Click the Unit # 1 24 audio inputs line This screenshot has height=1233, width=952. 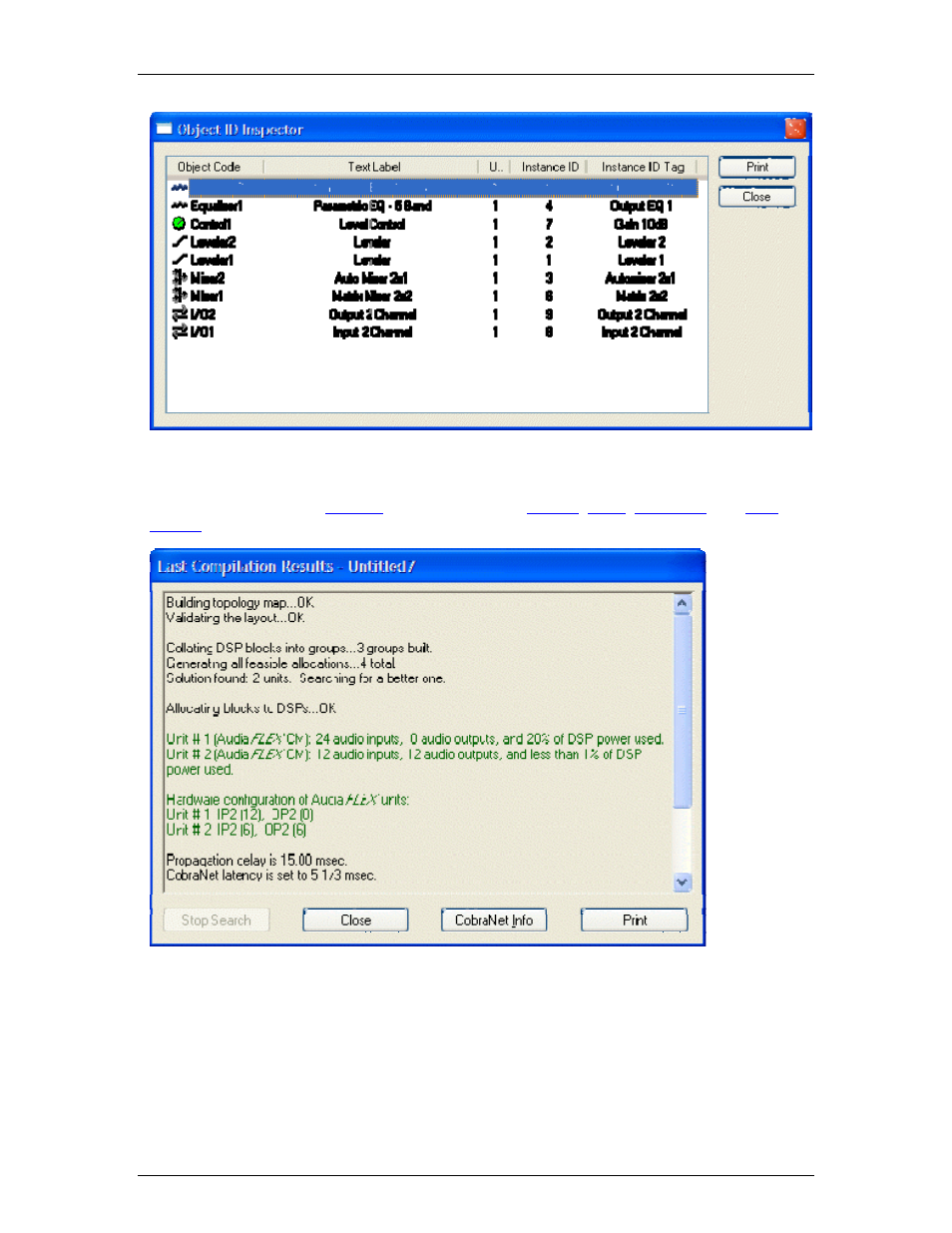click(415, 739)
